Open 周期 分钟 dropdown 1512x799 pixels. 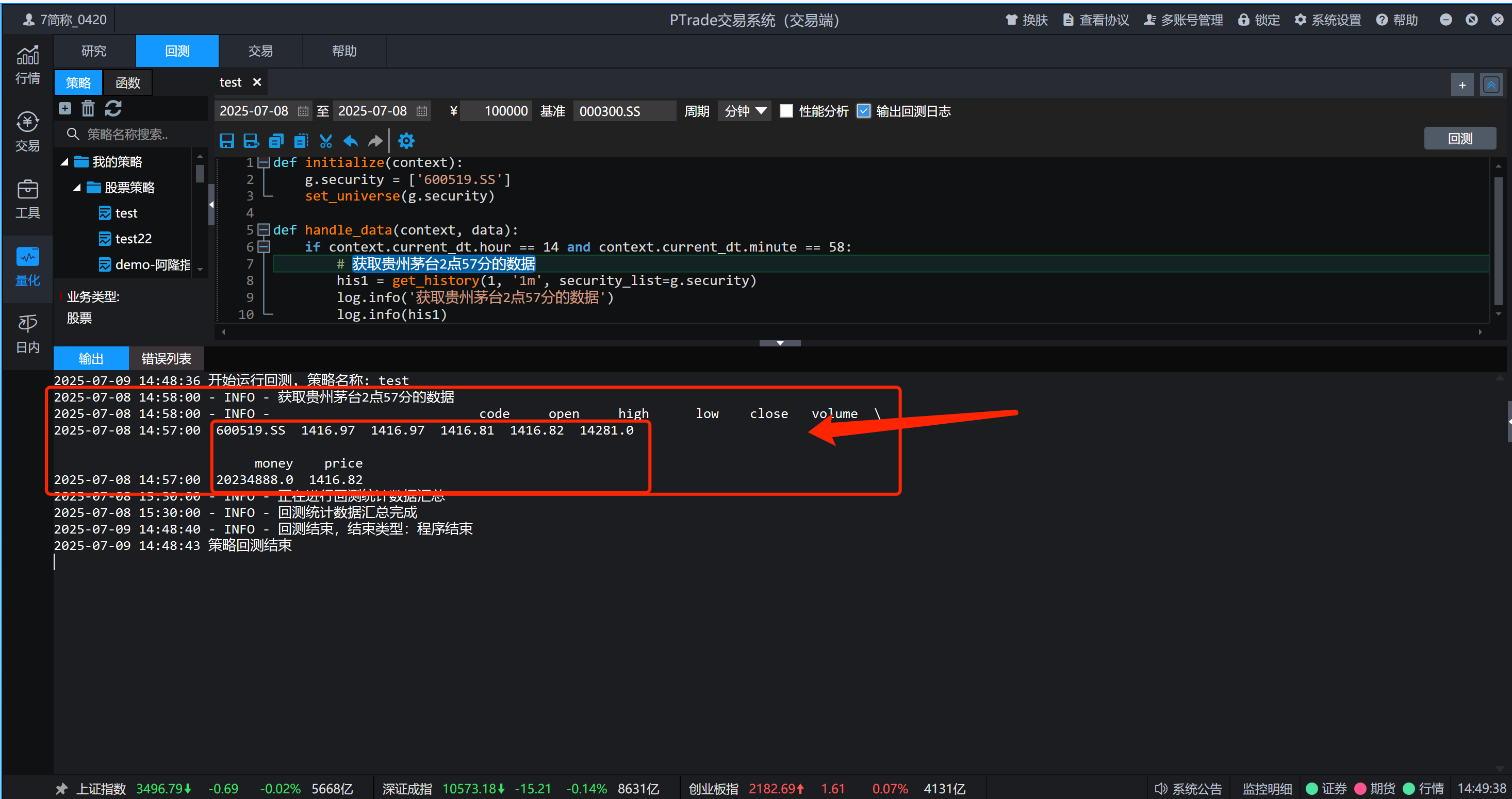(x=744, y=111)
